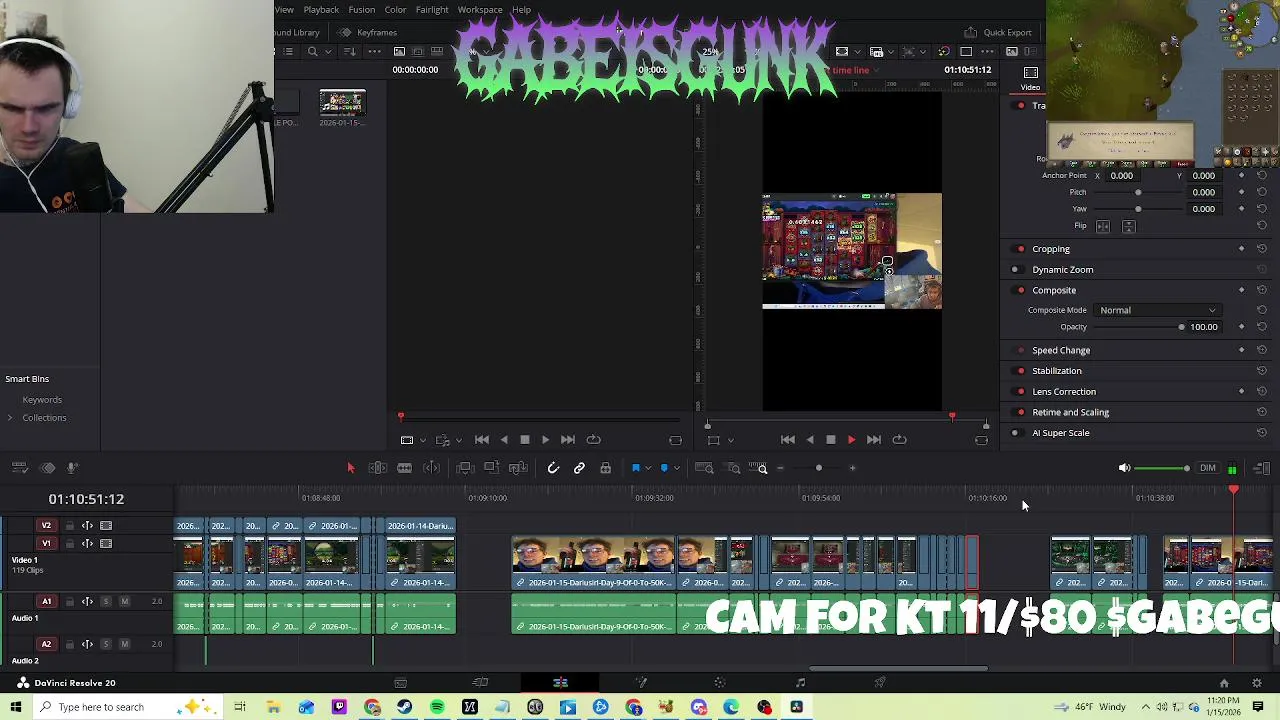Play the source viewer forward
Viewport: 1280px width, 720px height.
tap(545, 440)
